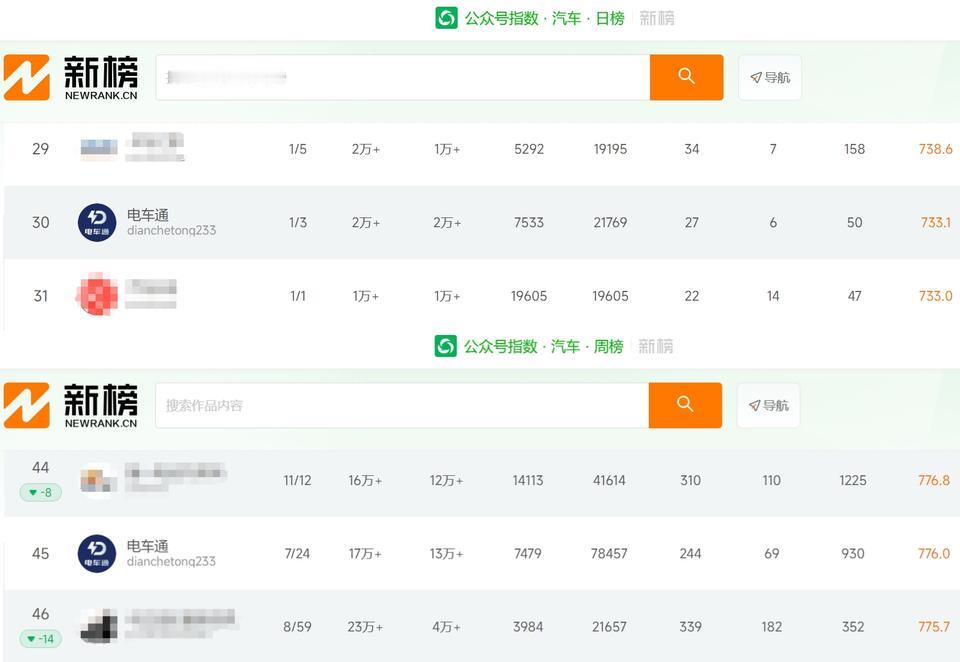This screenshot has height=662, width=960.
Task: Select the 公众号指数·汽车·周榜 title
Action: point(544,347)
